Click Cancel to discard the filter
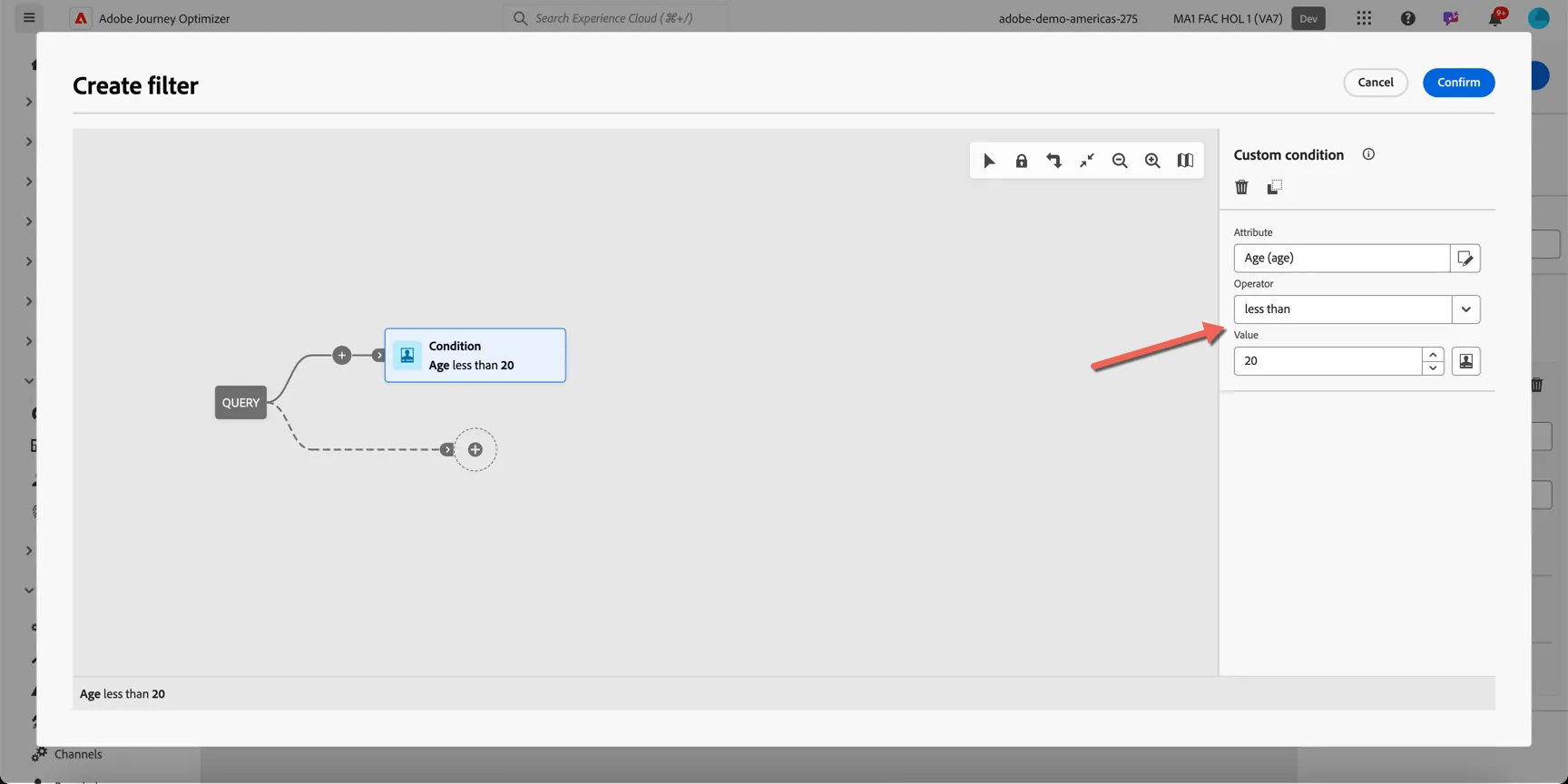Viewport: 1568px width, 784px height. coord(1376,83)
